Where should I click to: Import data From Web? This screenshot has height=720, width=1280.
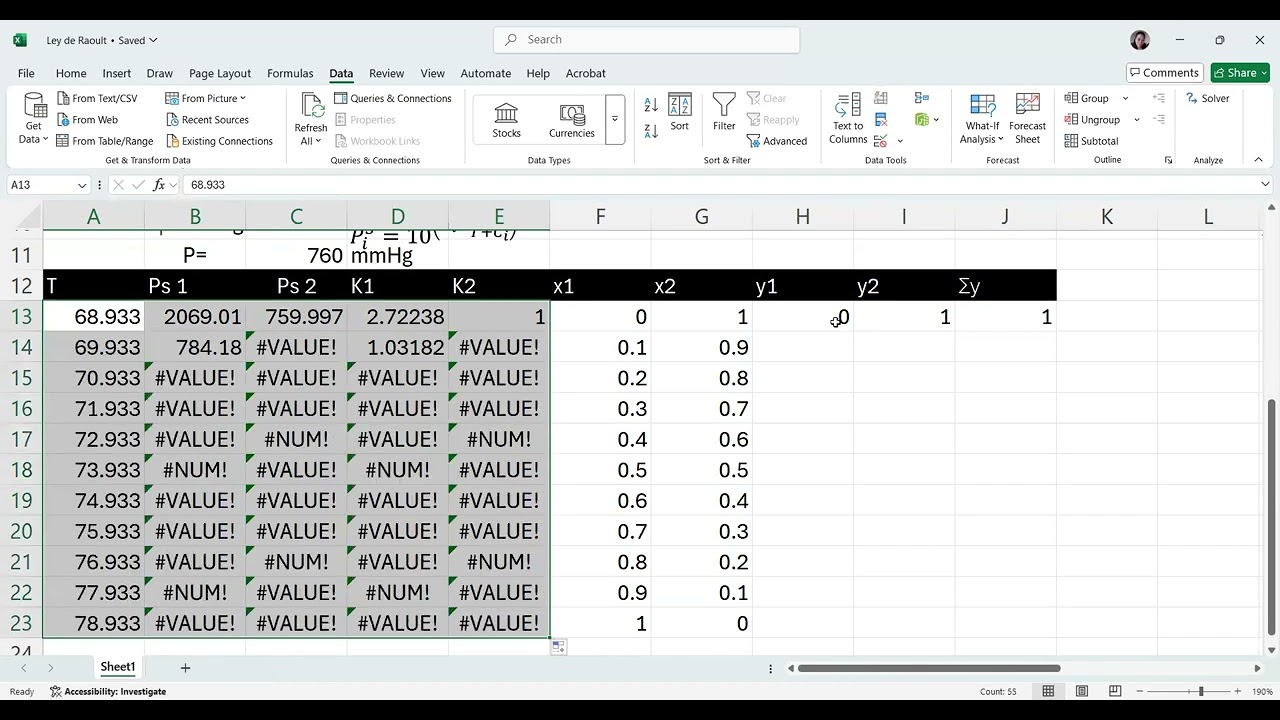pos(87,120)
